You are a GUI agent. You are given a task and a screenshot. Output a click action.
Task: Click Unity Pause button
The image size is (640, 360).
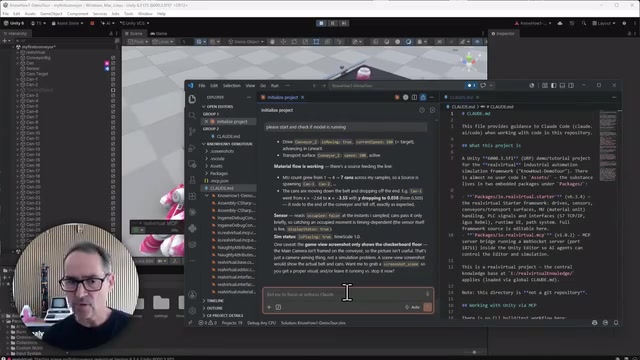coord(333,23)
